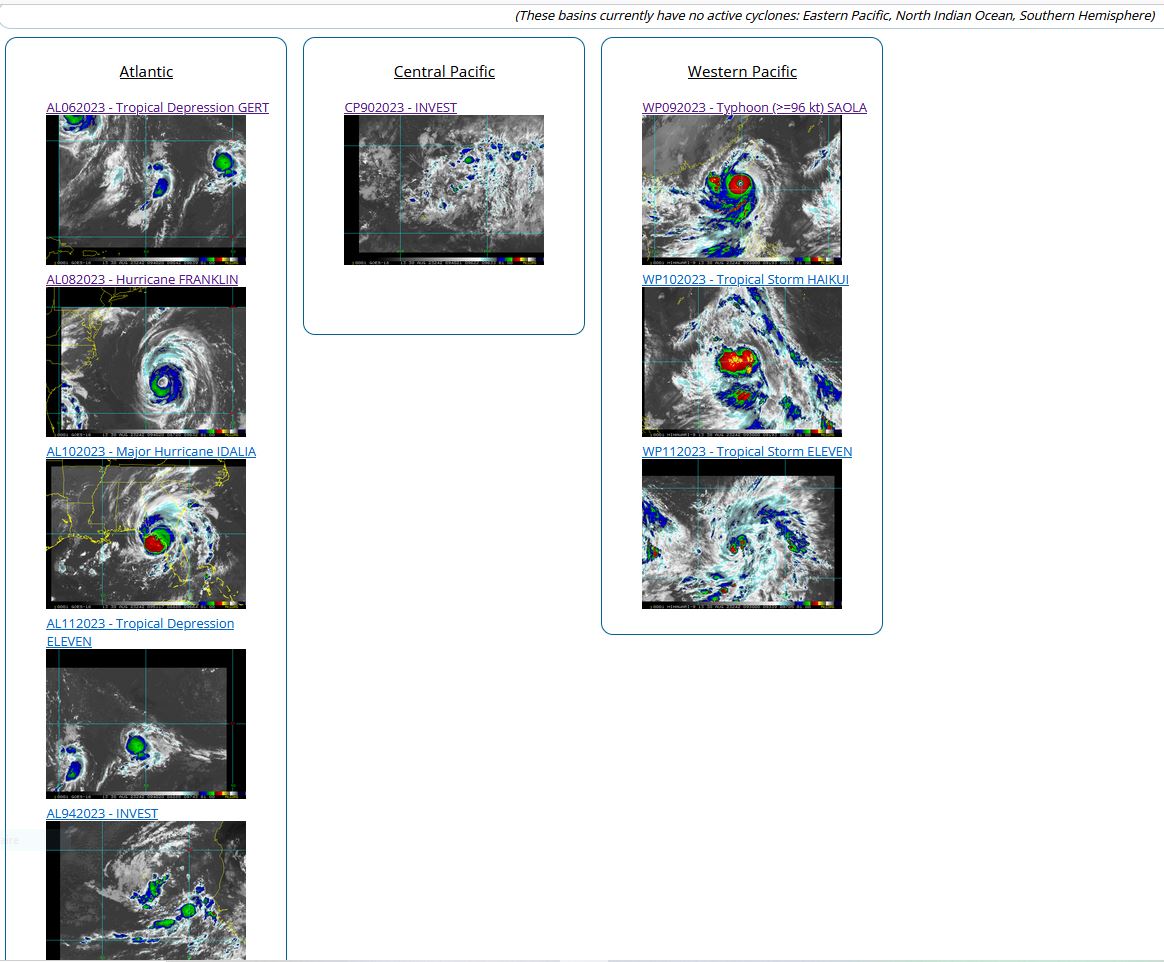Open the WP112023 Tropical Storm ELEVEN link
The height and width of the screenshot is (962, 1164).
(x=747, y=451)
